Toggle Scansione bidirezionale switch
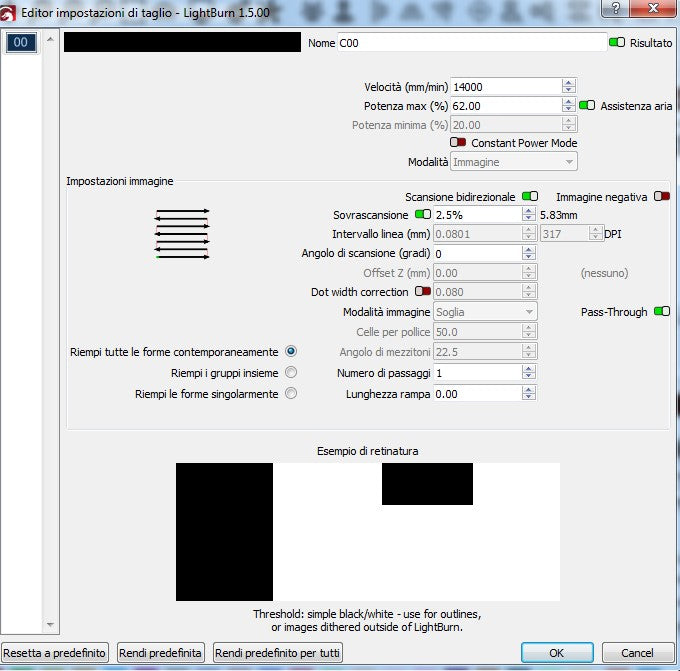This screenshot has height=671, width=680. point(529,197)
